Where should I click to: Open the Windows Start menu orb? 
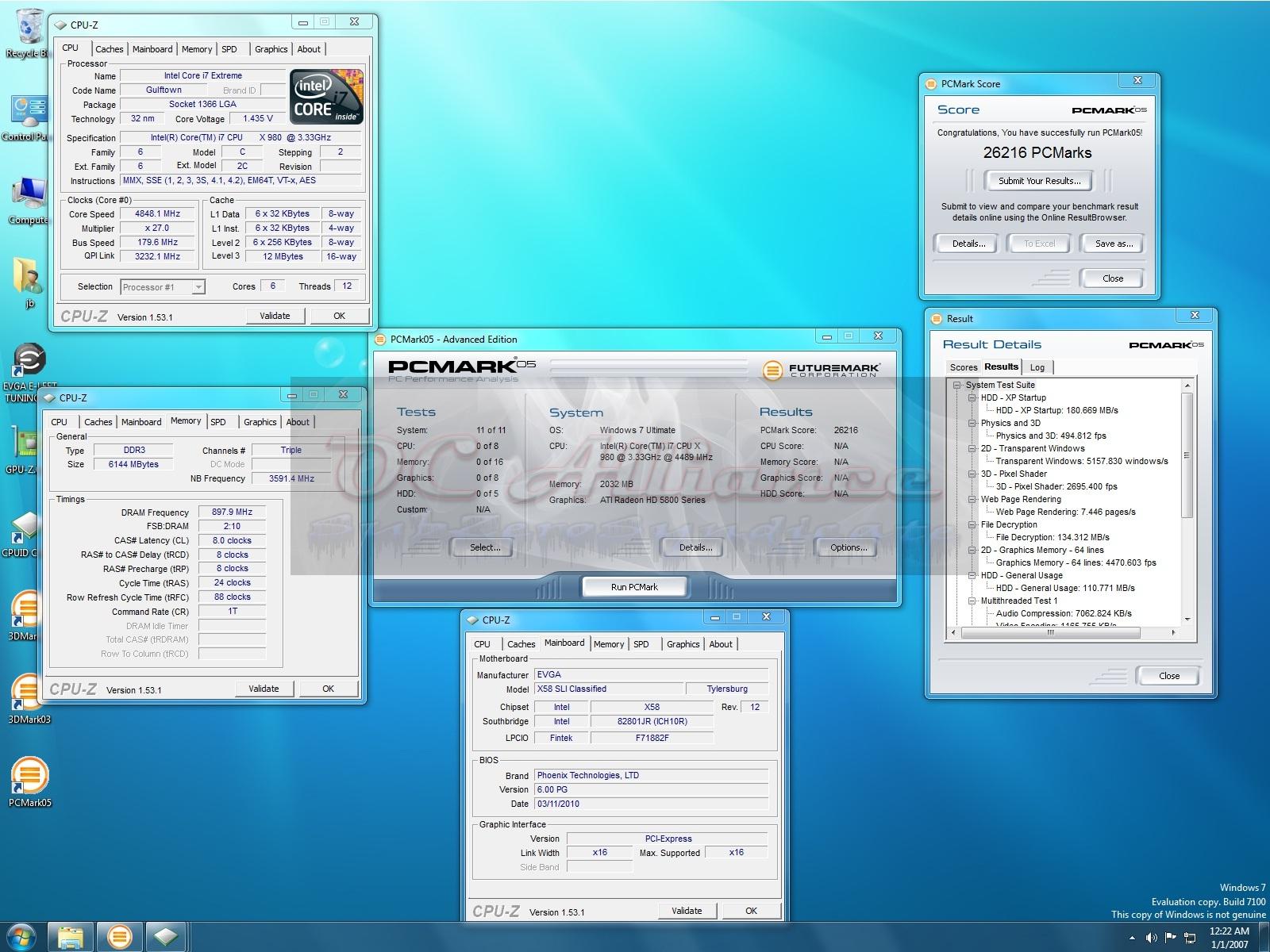(x=21, y=937)
